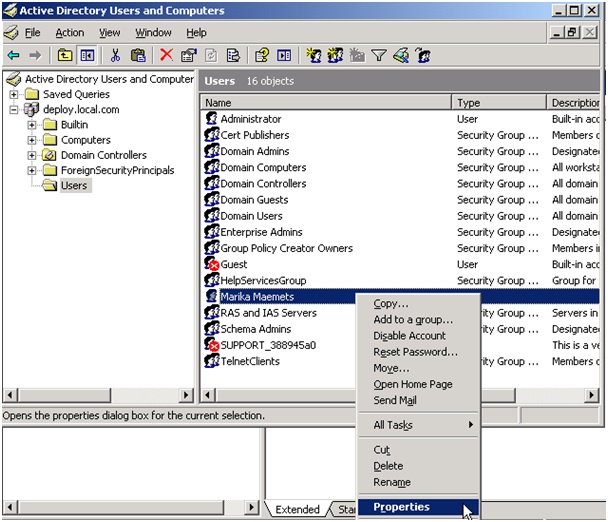The width and height of the screenshot is (608, 522).
Task: Expand the Saved Queries tree node
Action: click(x=14, y=94)
